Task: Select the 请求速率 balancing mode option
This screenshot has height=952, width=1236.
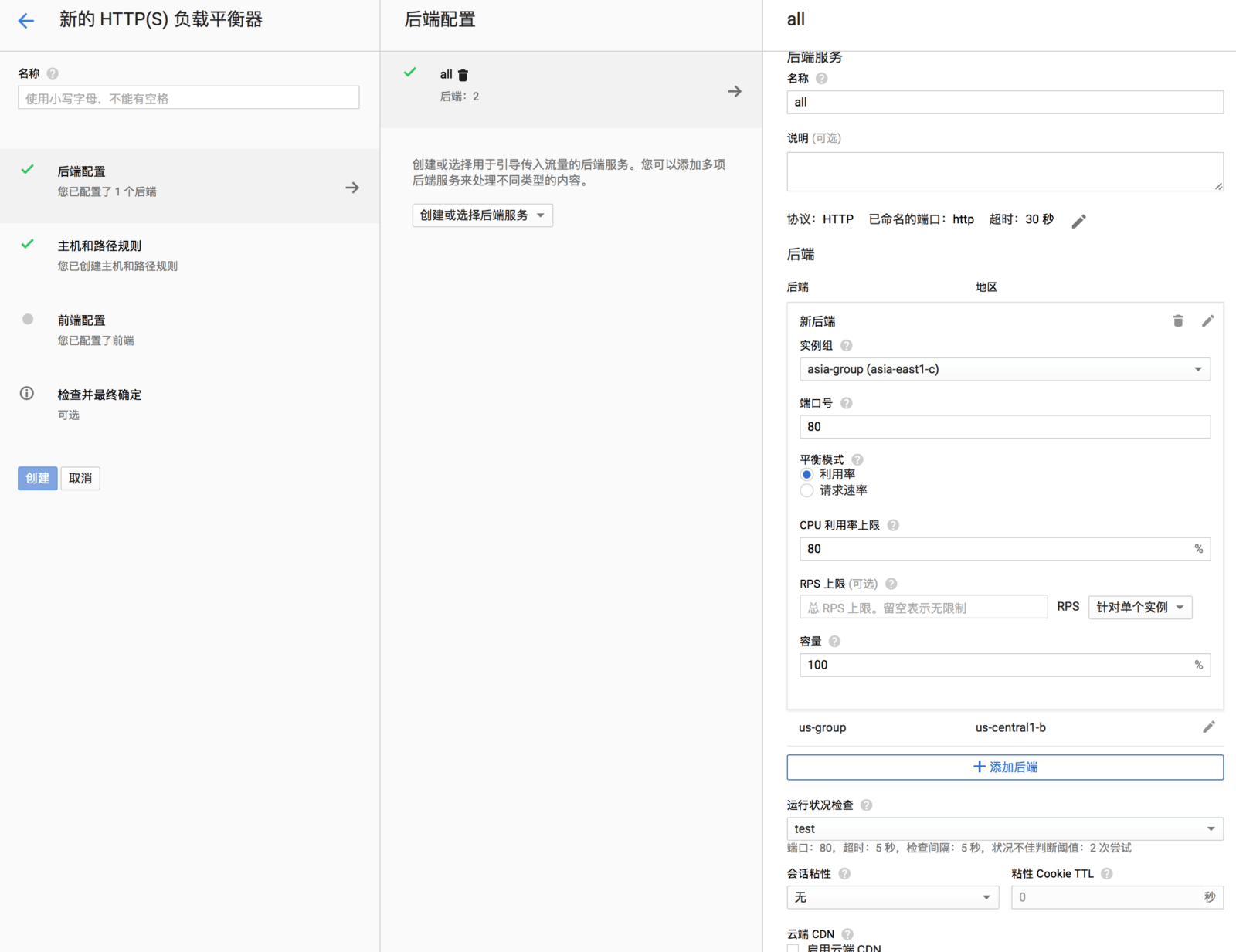Action: (807, 490)
